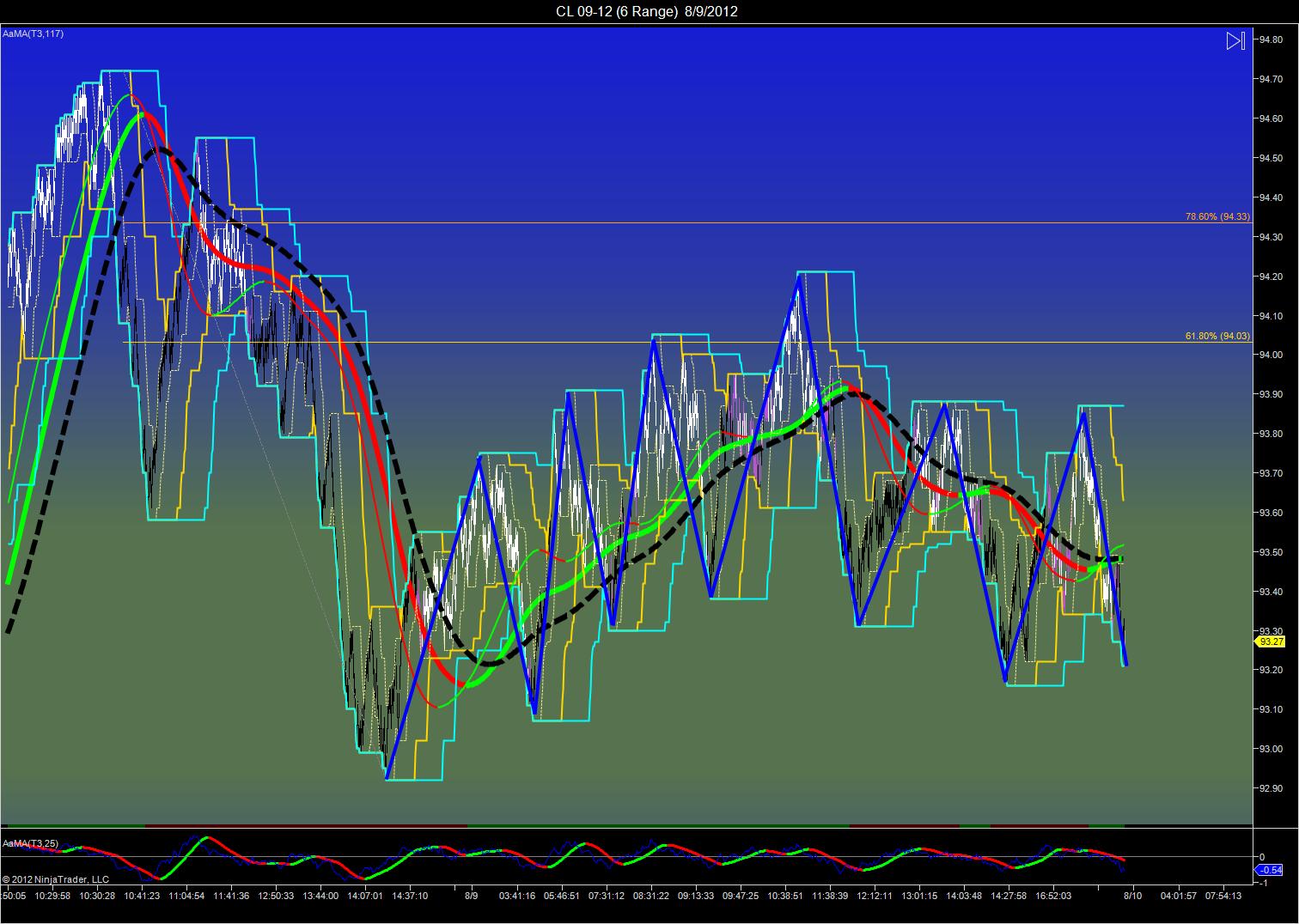Click the 10:41:23 time axis label
1299x924 pixels.
(x=143, y=896)
